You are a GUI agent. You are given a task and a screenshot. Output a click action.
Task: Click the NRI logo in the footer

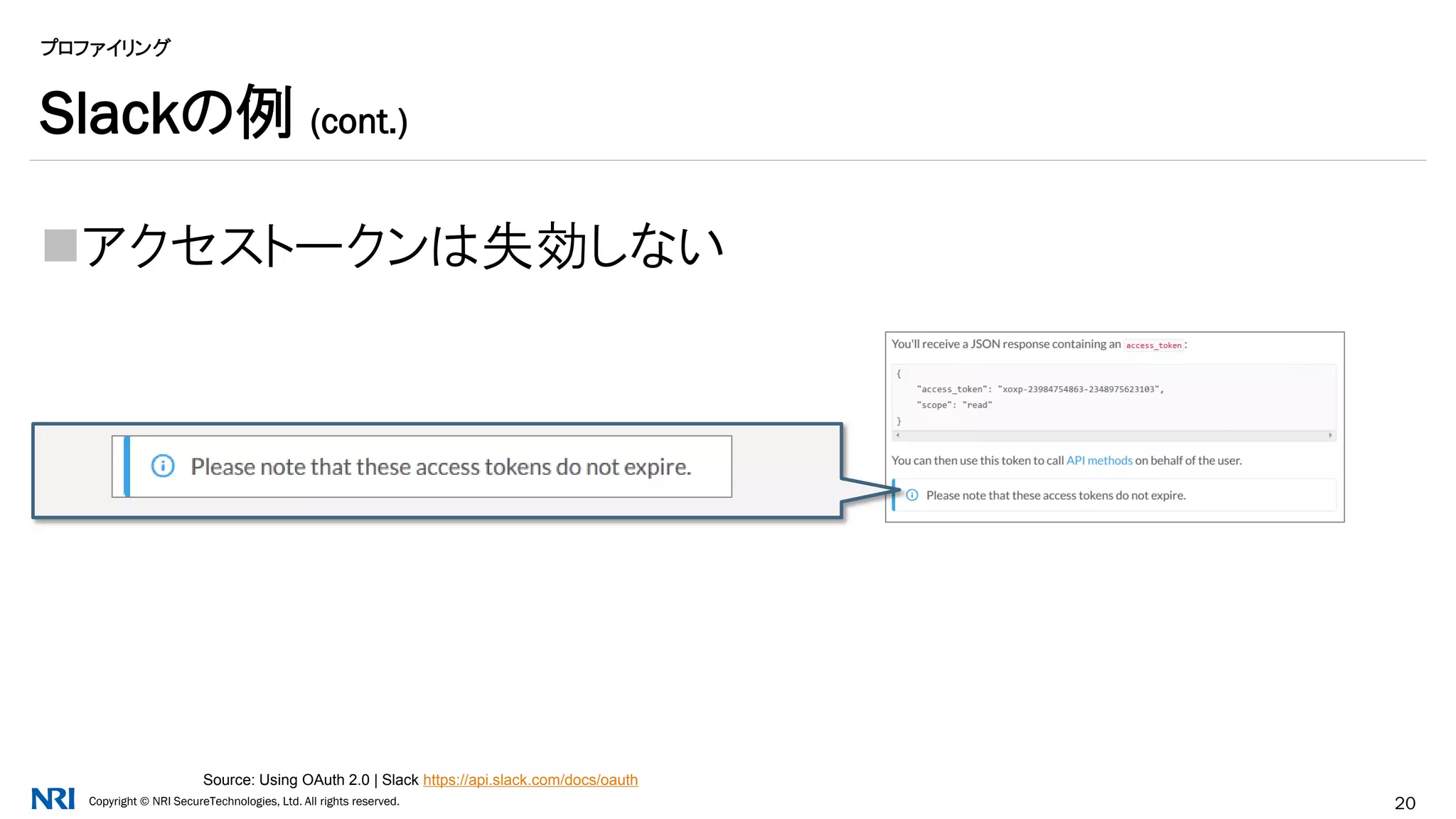(x=53, y=798)
